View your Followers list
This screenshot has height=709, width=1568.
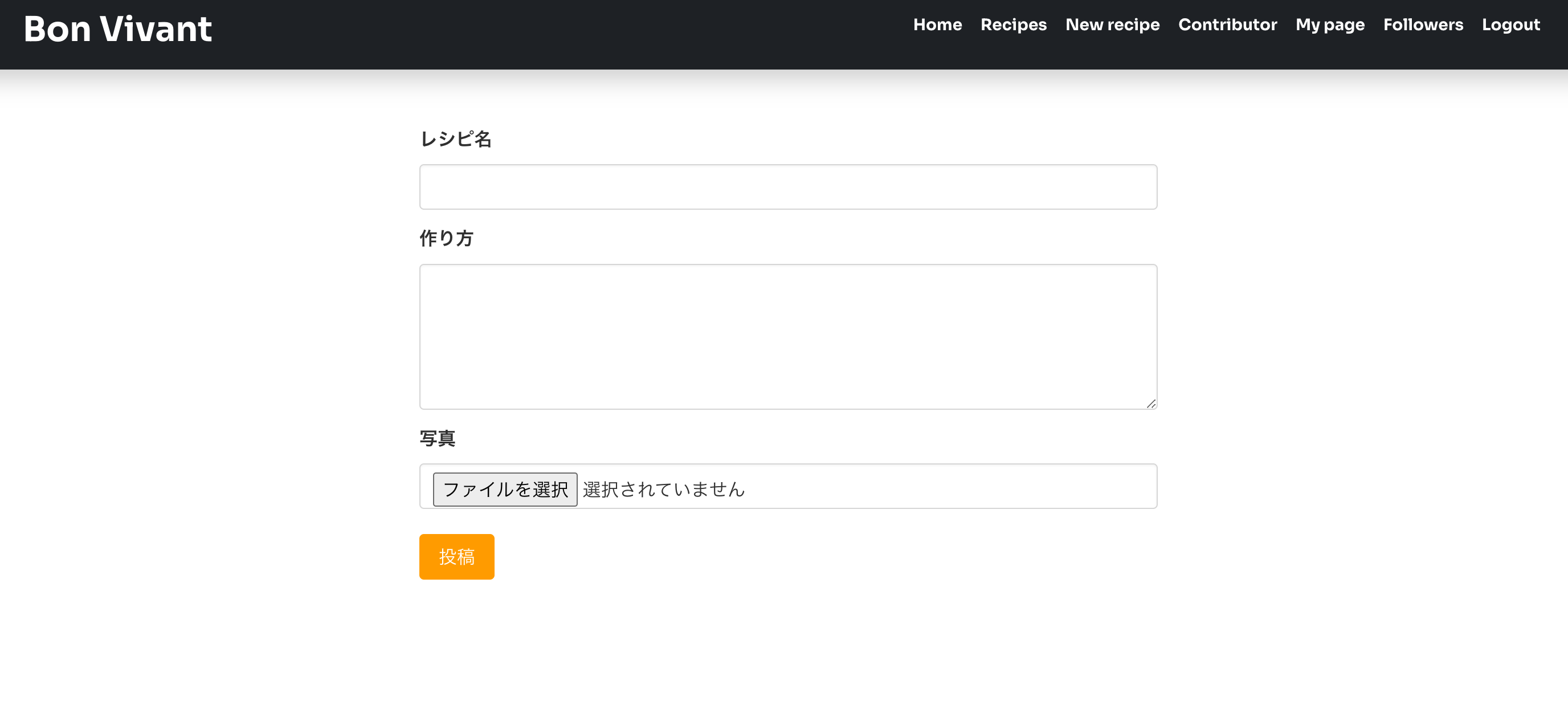(1423, 25)
